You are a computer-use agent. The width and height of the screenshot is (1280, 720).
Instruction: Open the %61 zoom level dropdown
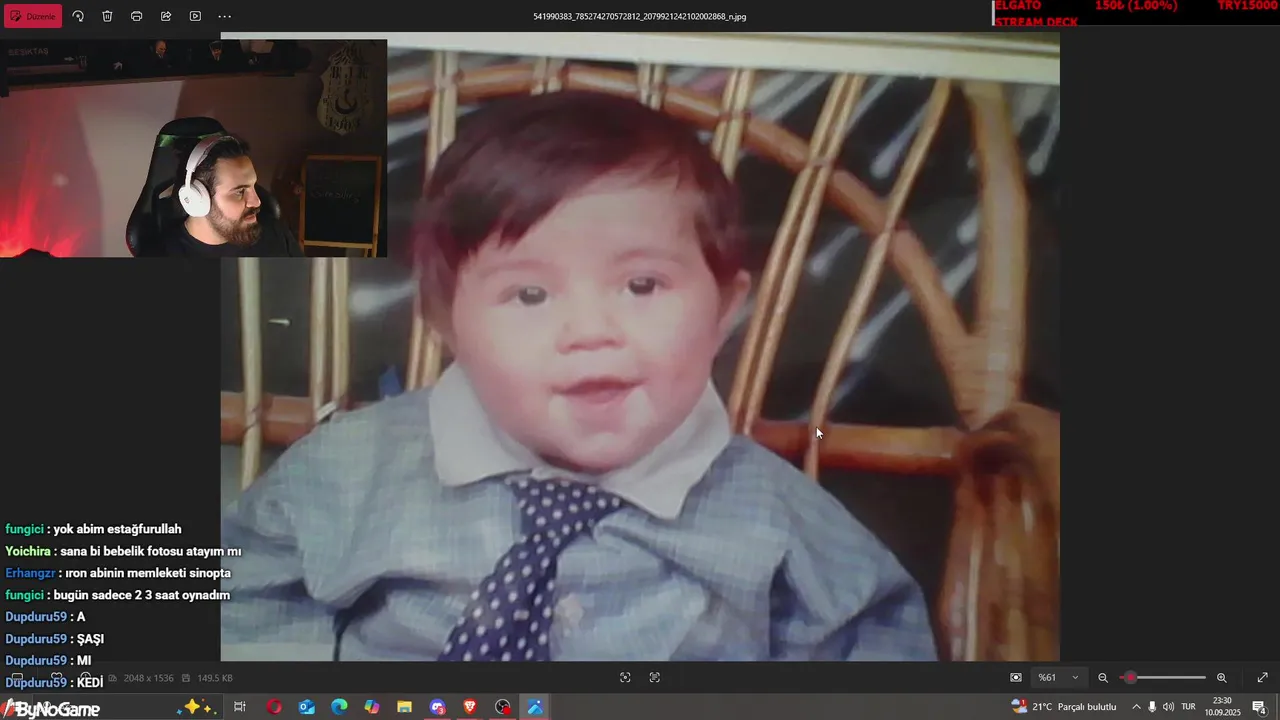coord(1059,677)
